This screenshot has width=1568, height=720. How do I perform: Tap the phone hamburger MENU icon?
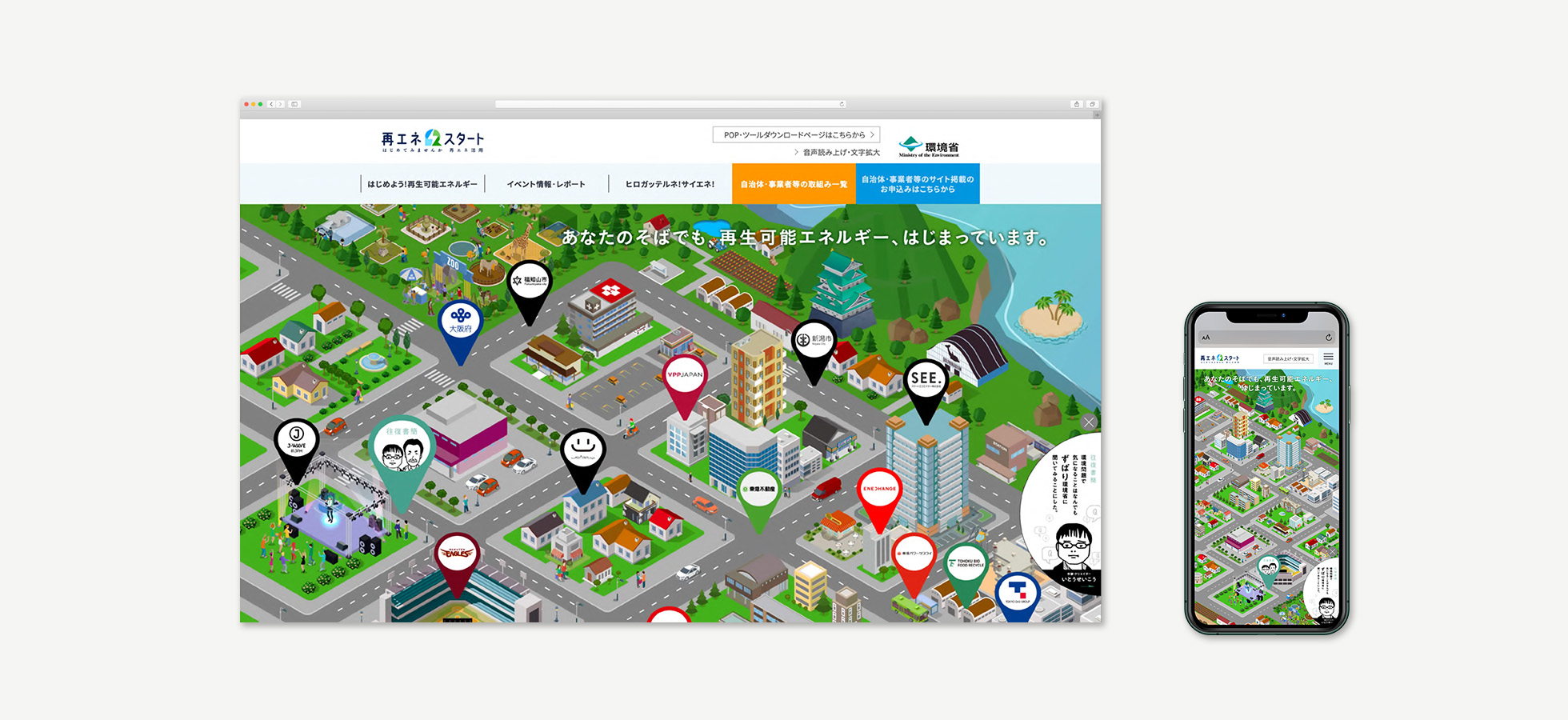pos(1328,358)
